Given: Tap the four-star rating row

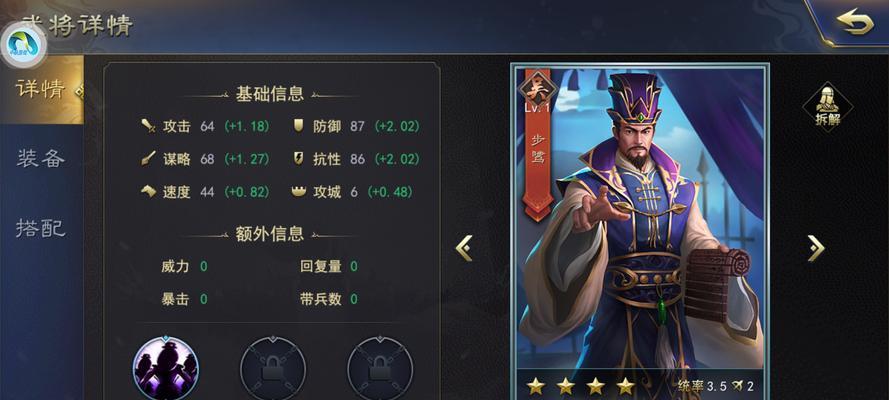Looking at the screenshot, I should [x=581, y=386].
